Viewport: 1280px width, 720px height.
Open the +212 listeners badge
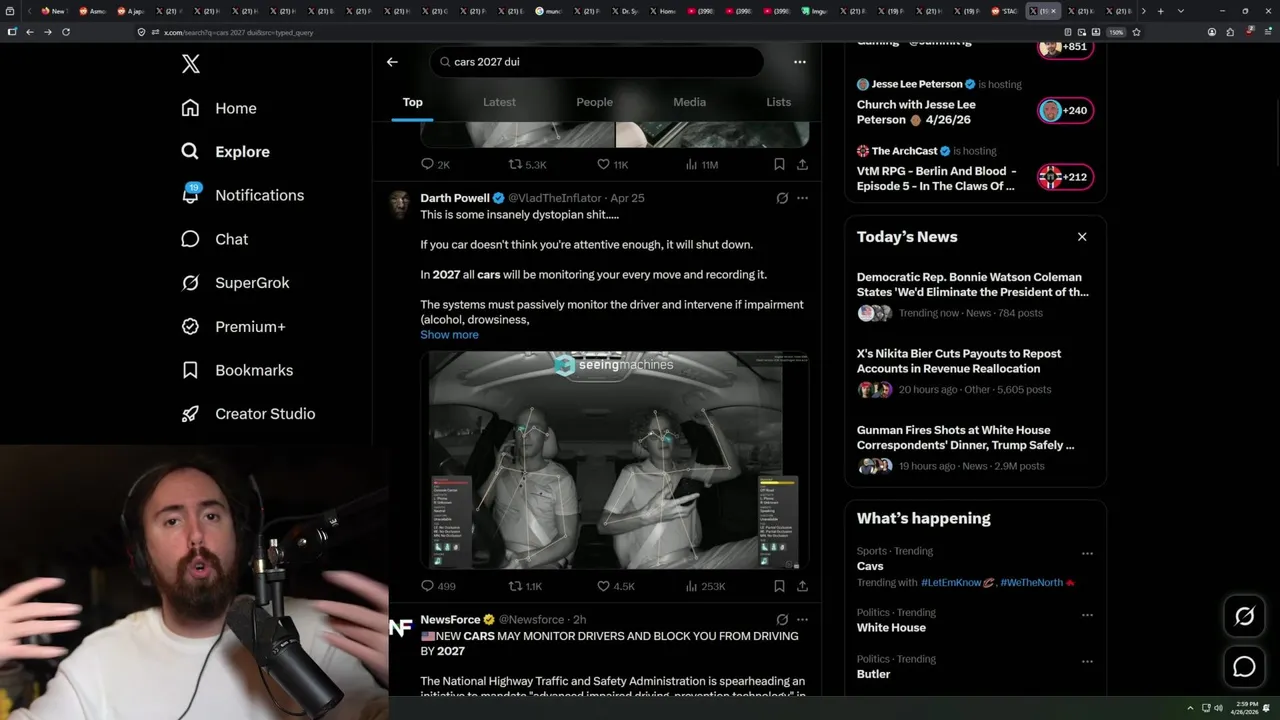click(1065, 177)
